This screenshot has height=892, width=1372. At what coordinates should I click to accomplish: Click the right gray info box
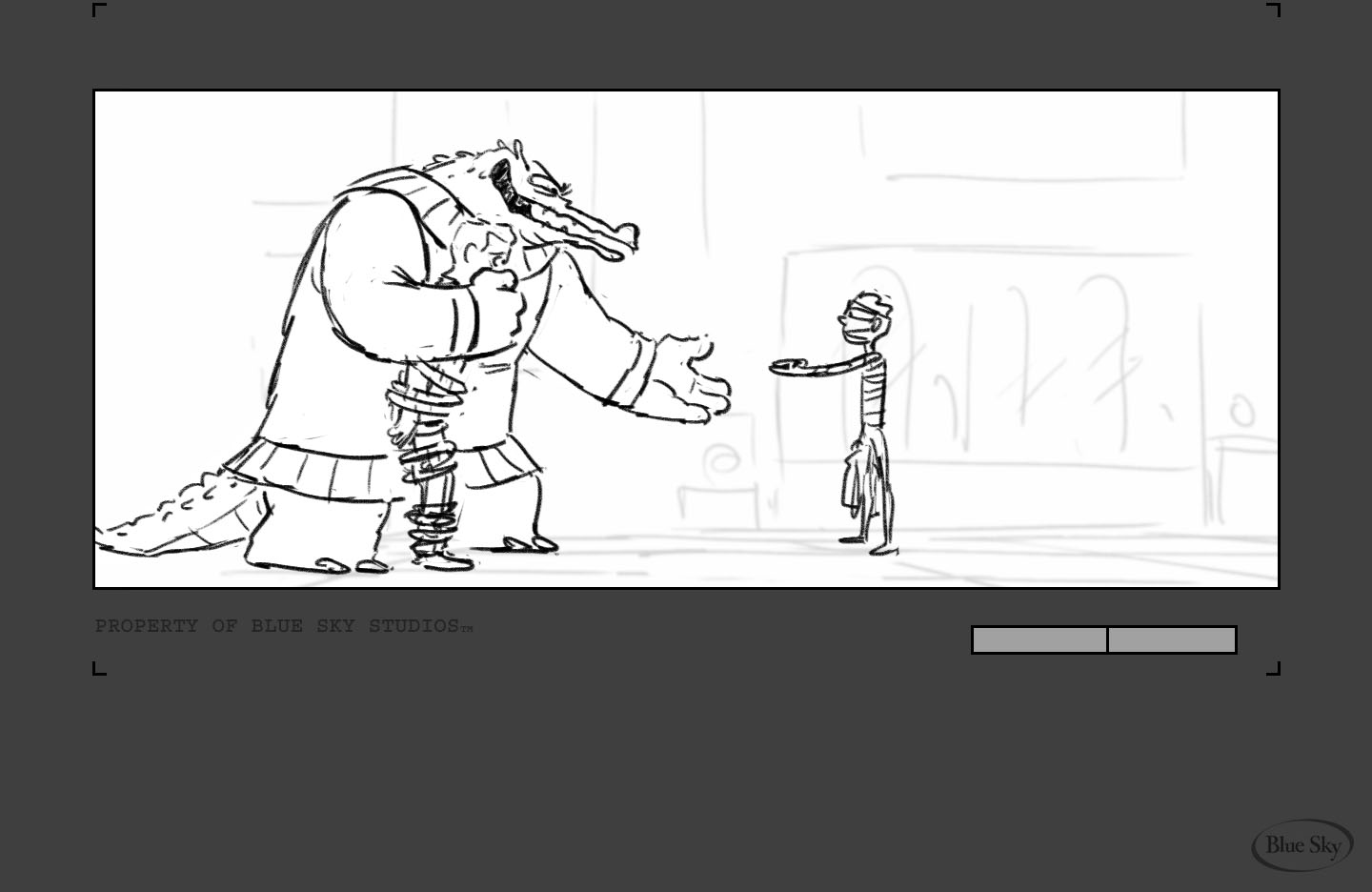point(1172,639)
